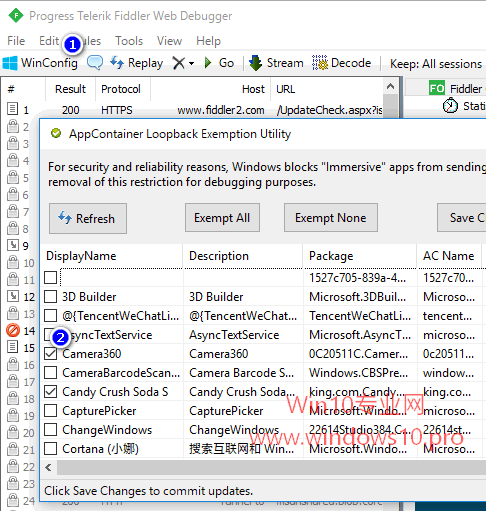This screenshot has height=511, width=486.
Task: Open the Keep: All sessions dropdown
Action: click(x=436, y=63)
